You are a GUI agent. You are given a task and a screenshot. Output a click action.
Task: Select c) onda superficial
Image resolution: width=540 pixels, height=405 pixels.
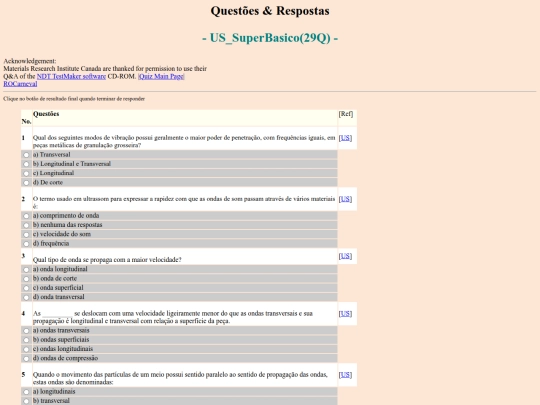(26, 288)
